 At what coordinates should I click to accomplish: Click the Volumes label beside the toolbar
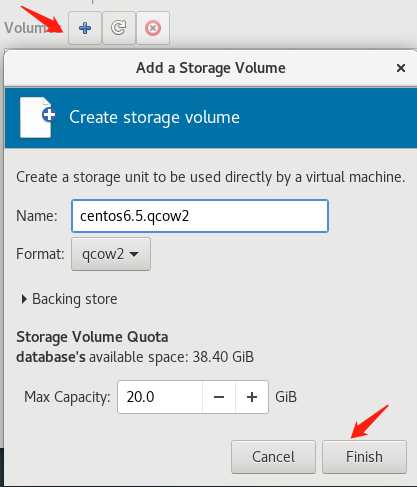tap(27, 28)
